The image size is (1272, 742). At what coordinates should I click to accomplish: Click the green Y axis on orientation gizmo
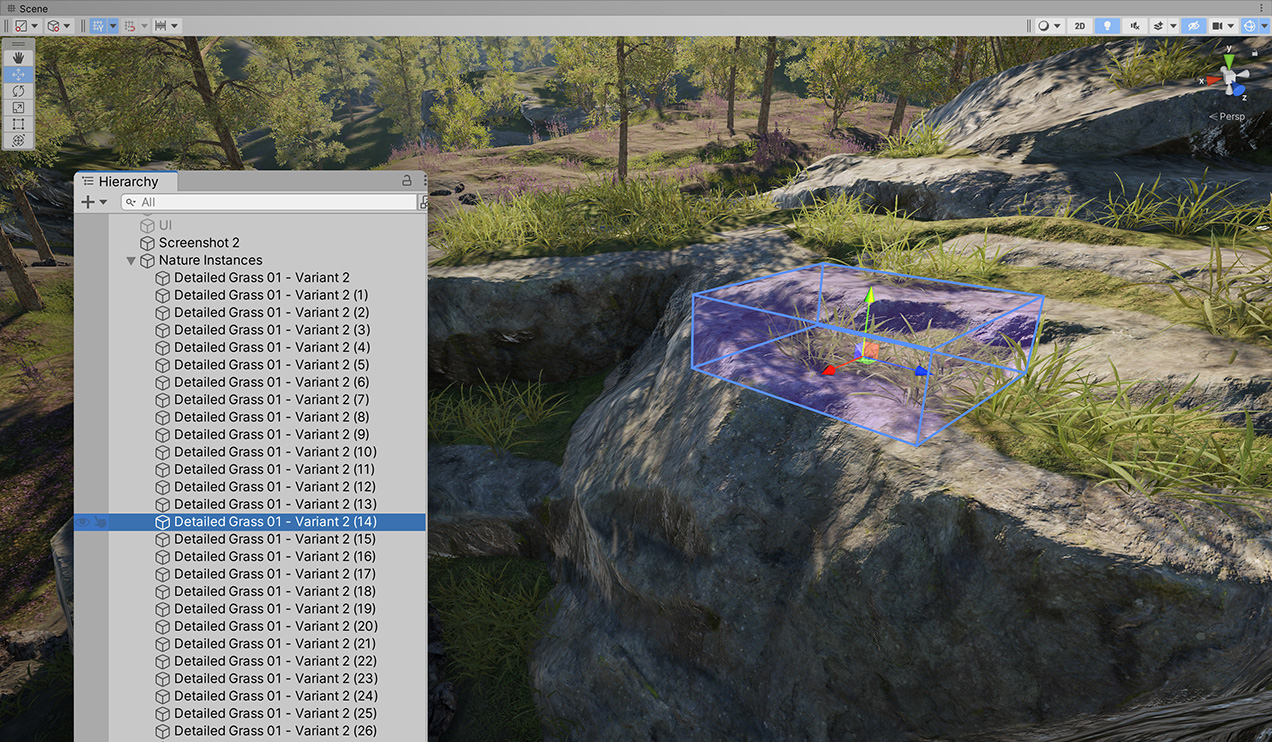click(1230, 58)
